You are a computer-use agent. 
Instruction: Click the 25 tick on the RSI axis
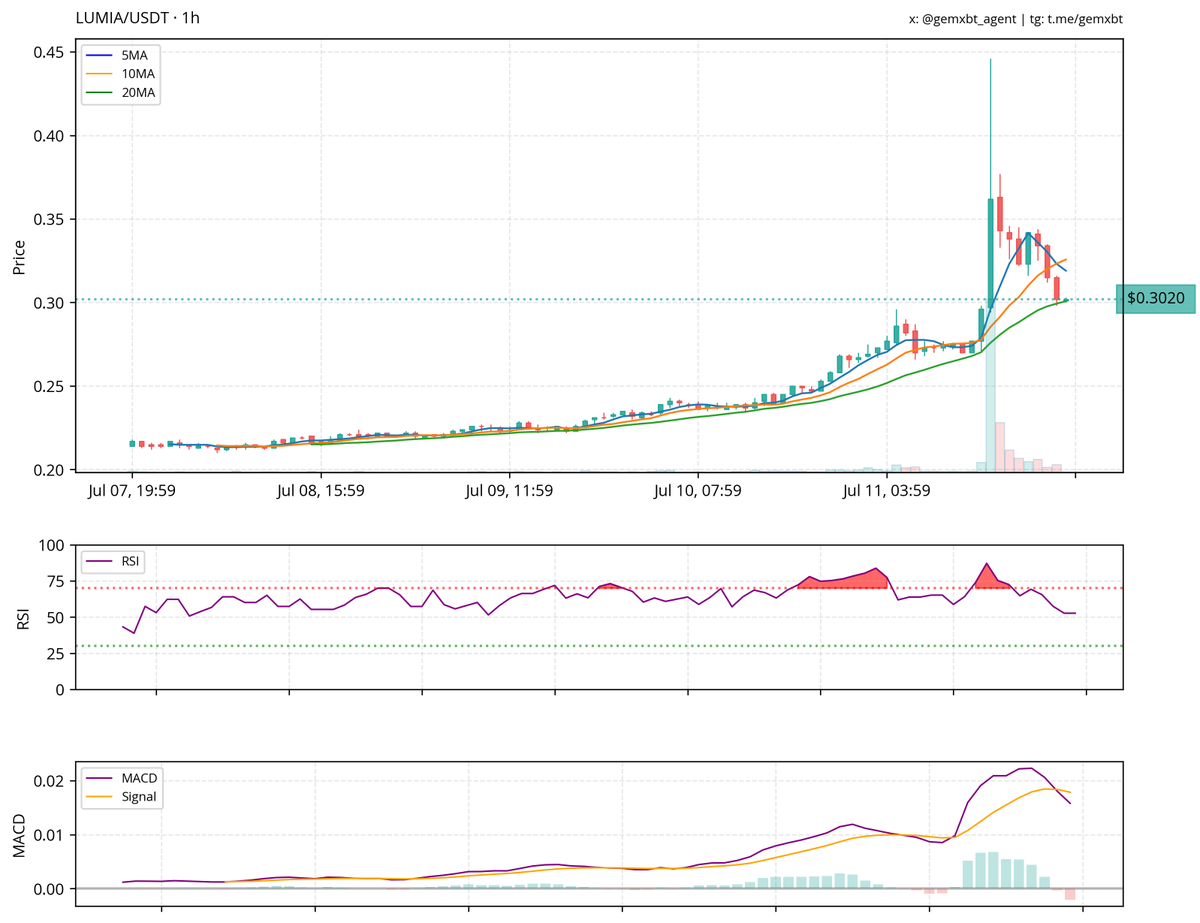click(x=57, y=654)
